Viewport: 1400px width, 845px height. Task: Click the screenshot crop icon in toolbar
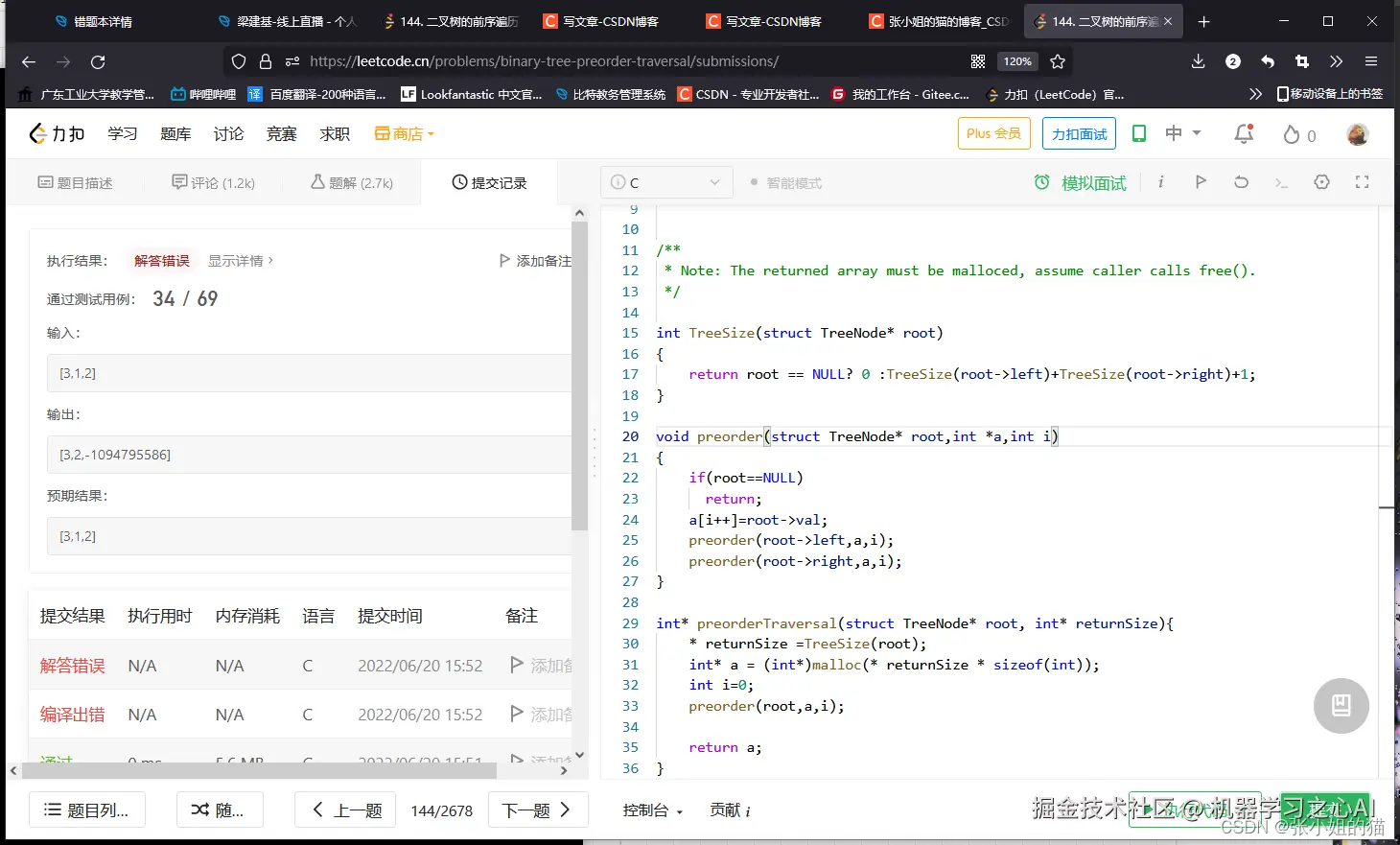click(1301, 61)
